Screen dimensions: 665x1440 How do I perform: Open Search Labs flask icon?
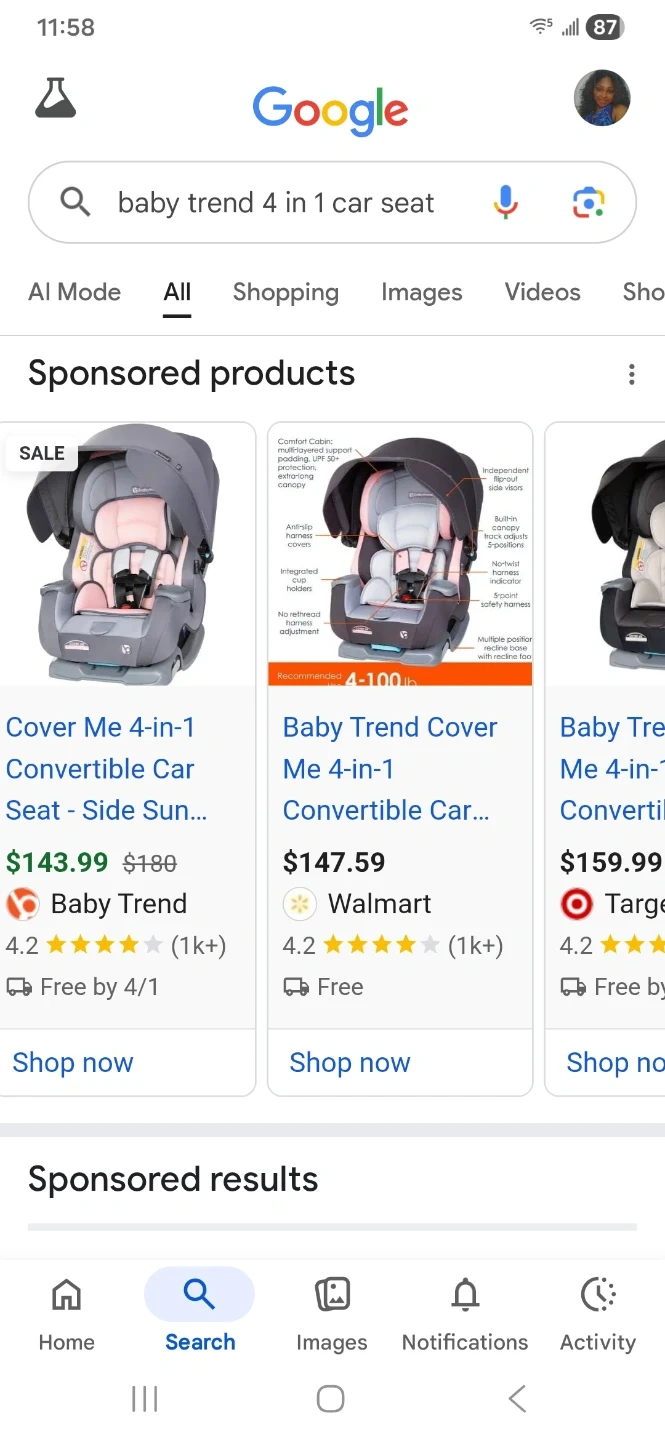point(55,98)
